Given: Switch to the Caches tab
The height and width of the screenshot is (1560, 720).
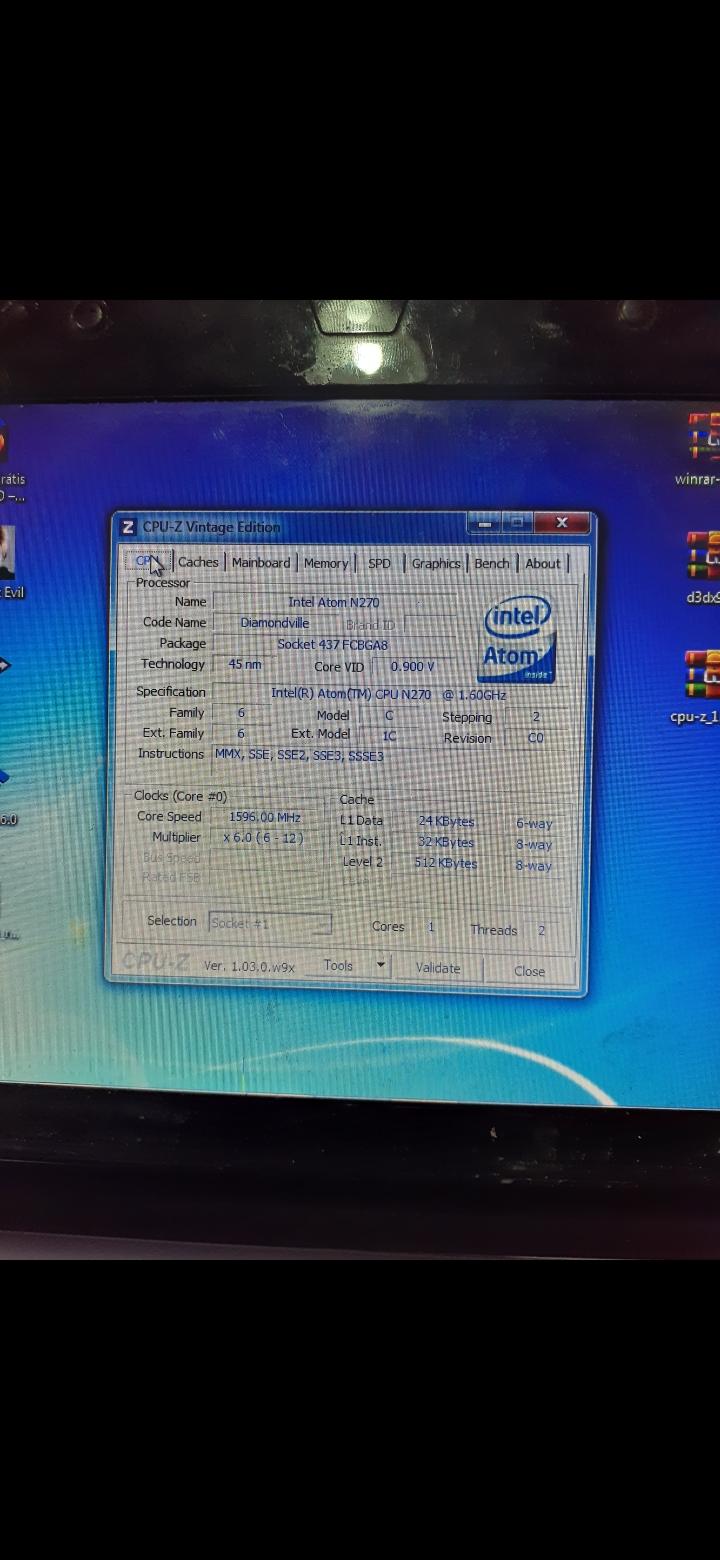Looking at the screenshot, I should pos(198,562).
